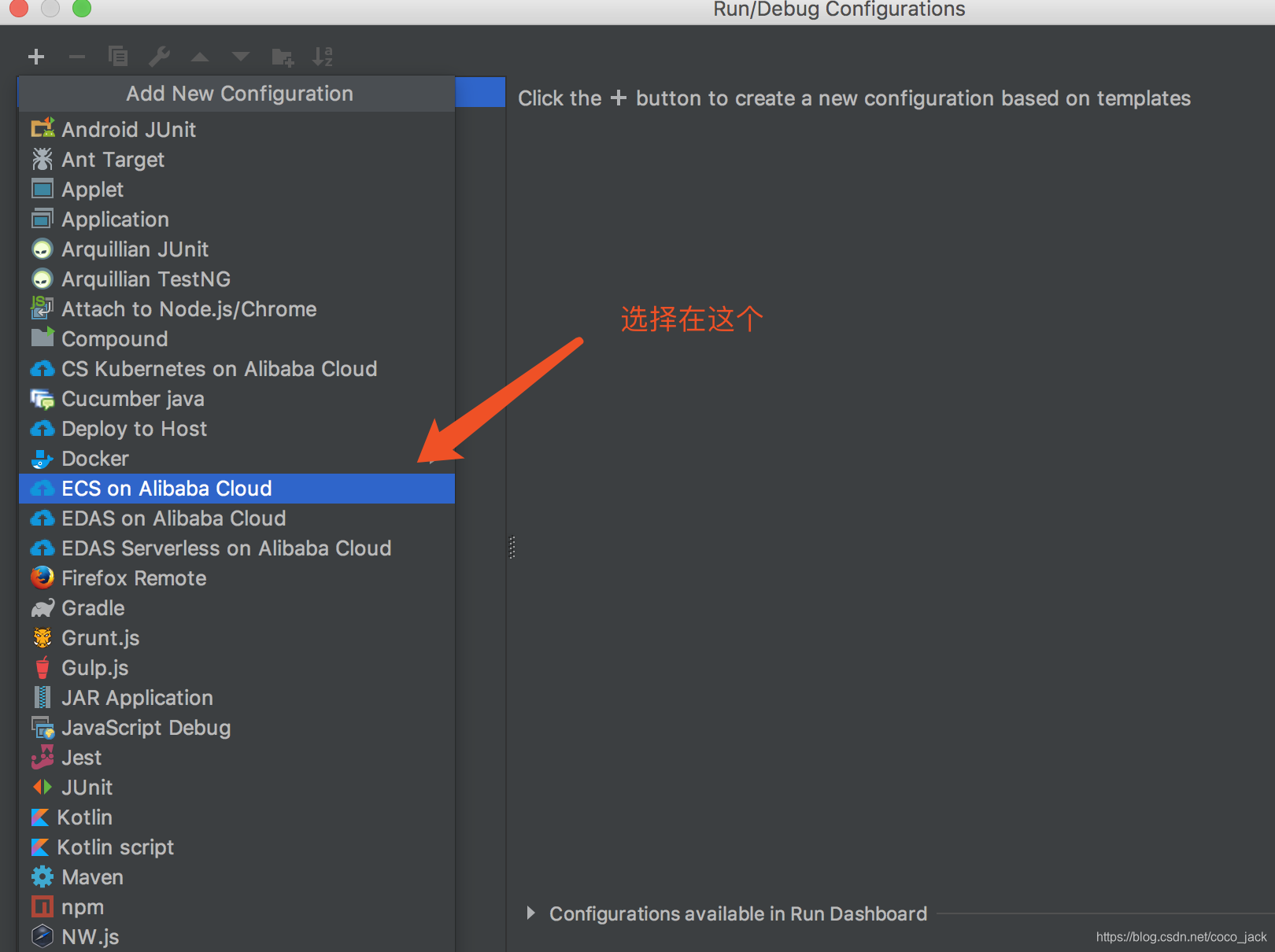Click the Docker whale icon
1275x952 pixels.
tap(42, 459)
